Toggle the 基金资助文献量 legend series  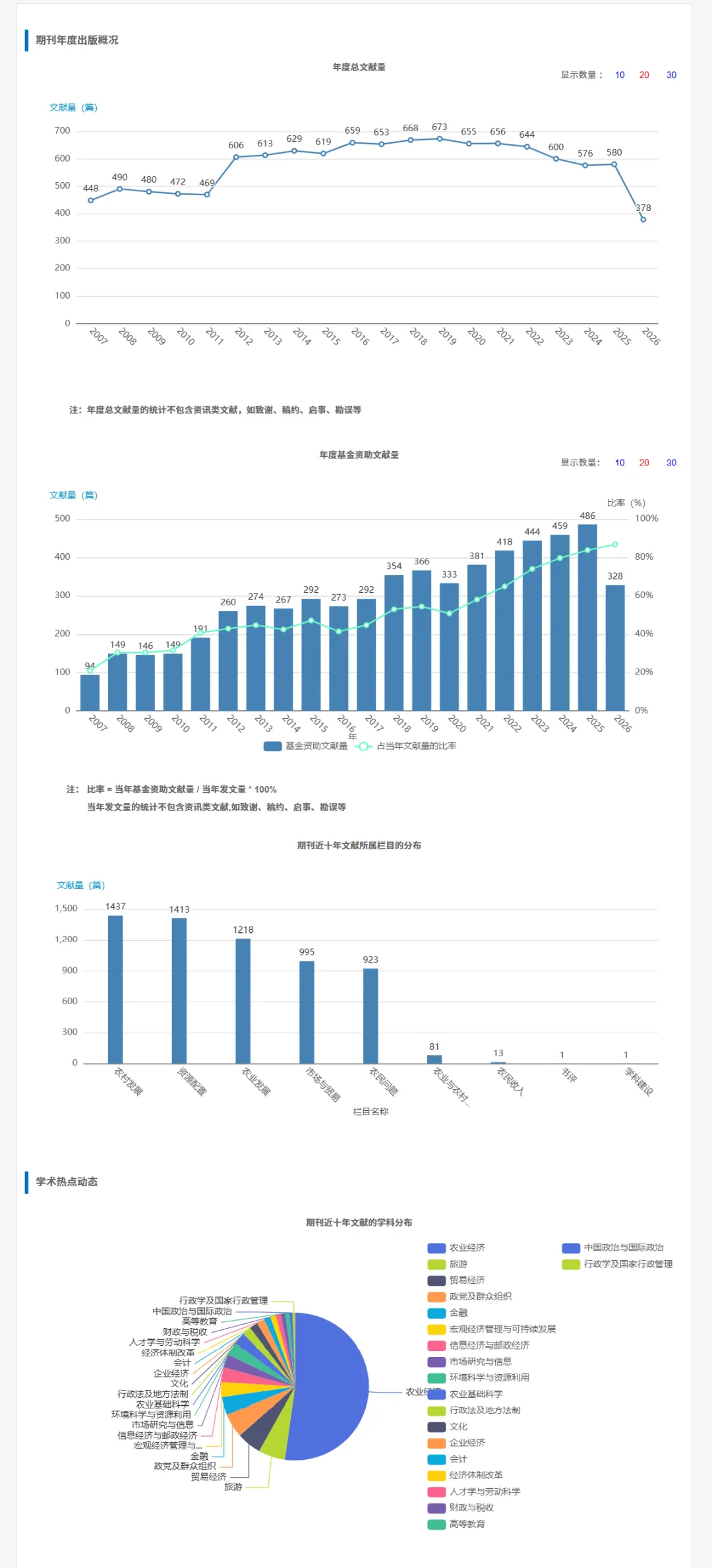305,746
